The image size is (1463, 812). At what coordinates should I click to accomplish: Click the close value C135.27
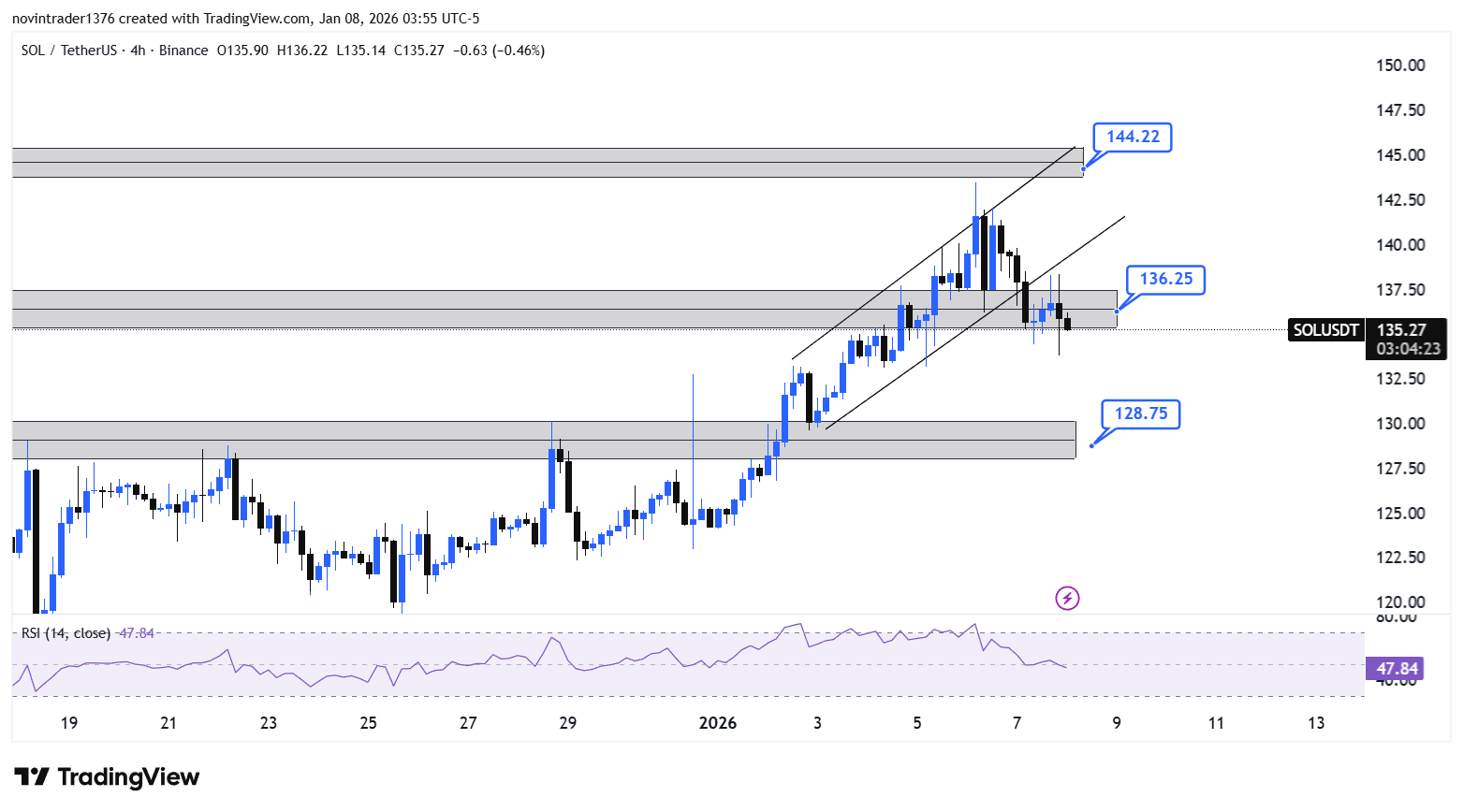(418, 51)
